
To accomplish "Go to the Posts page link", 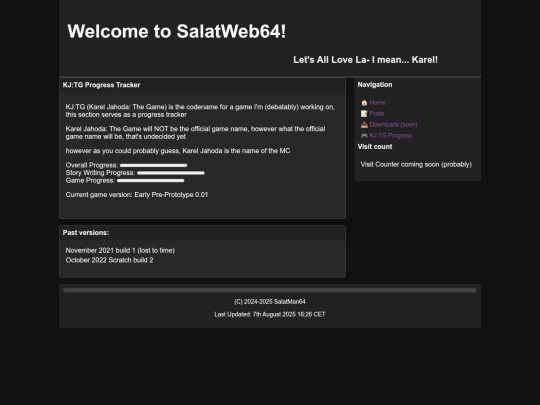I will click(x=377, y=114).
